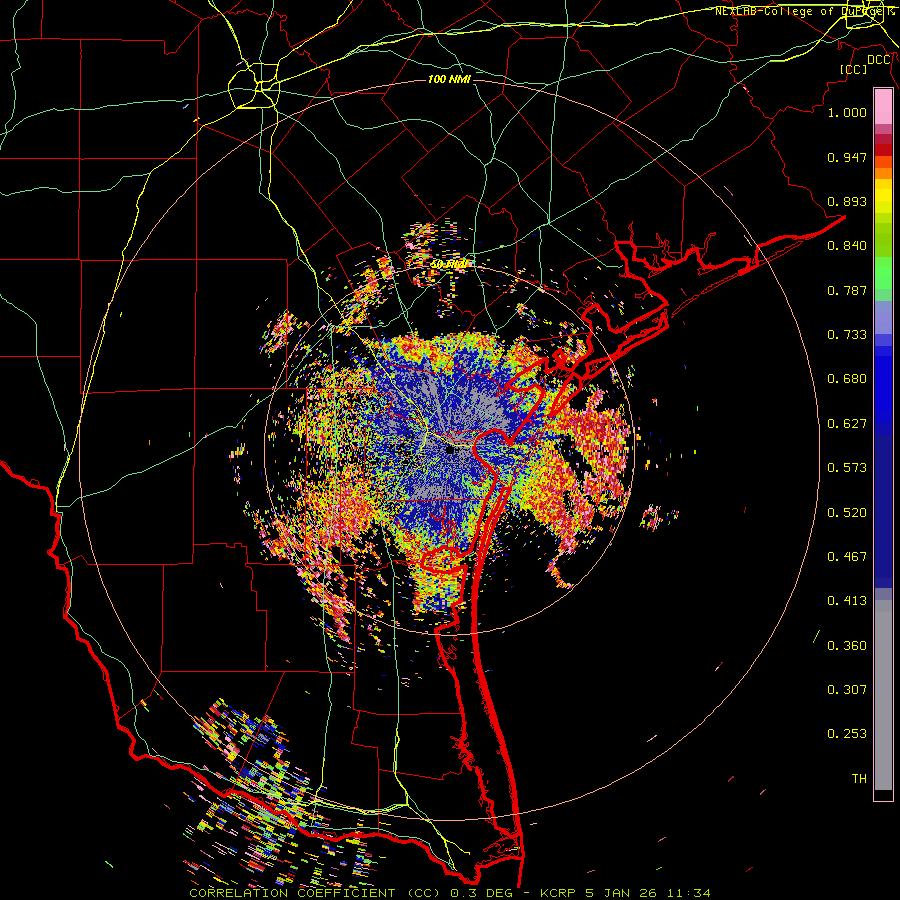Click the black radar site marker dot
This screenshot has width=900, height=900.
pos(450,450)
